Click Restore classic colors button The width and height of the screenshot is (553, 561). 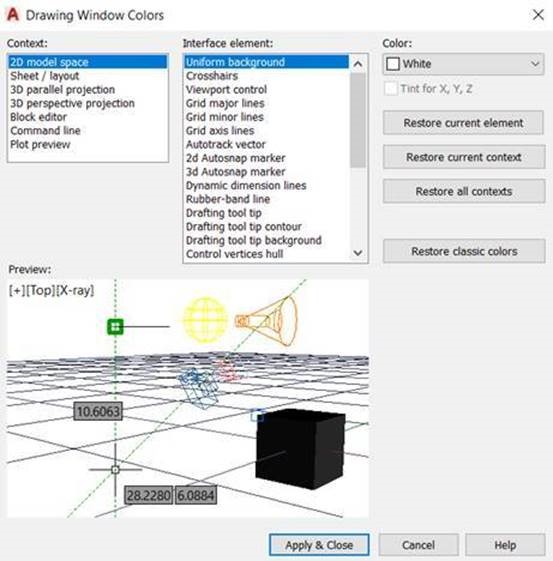click(x=464, y=251)
